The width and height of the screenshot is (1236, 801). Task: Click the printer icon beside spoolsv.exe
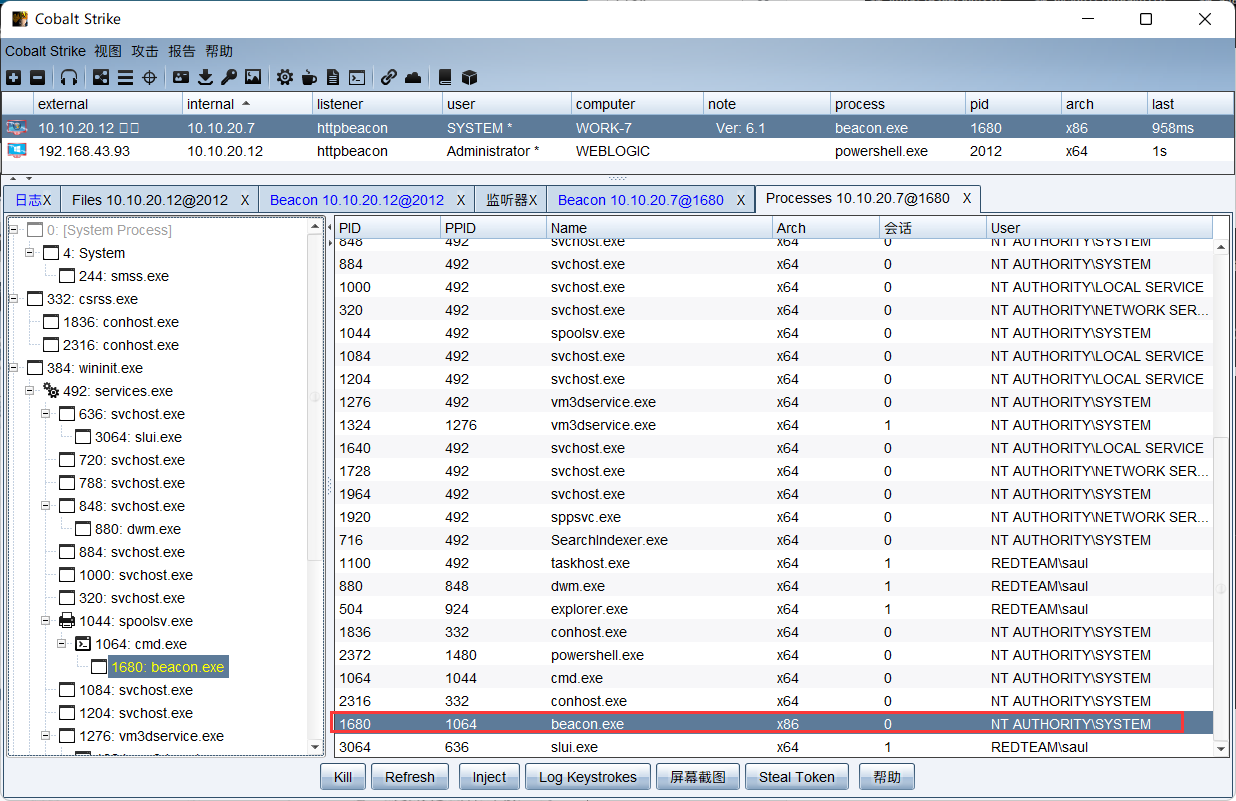[x=67, y=621]
